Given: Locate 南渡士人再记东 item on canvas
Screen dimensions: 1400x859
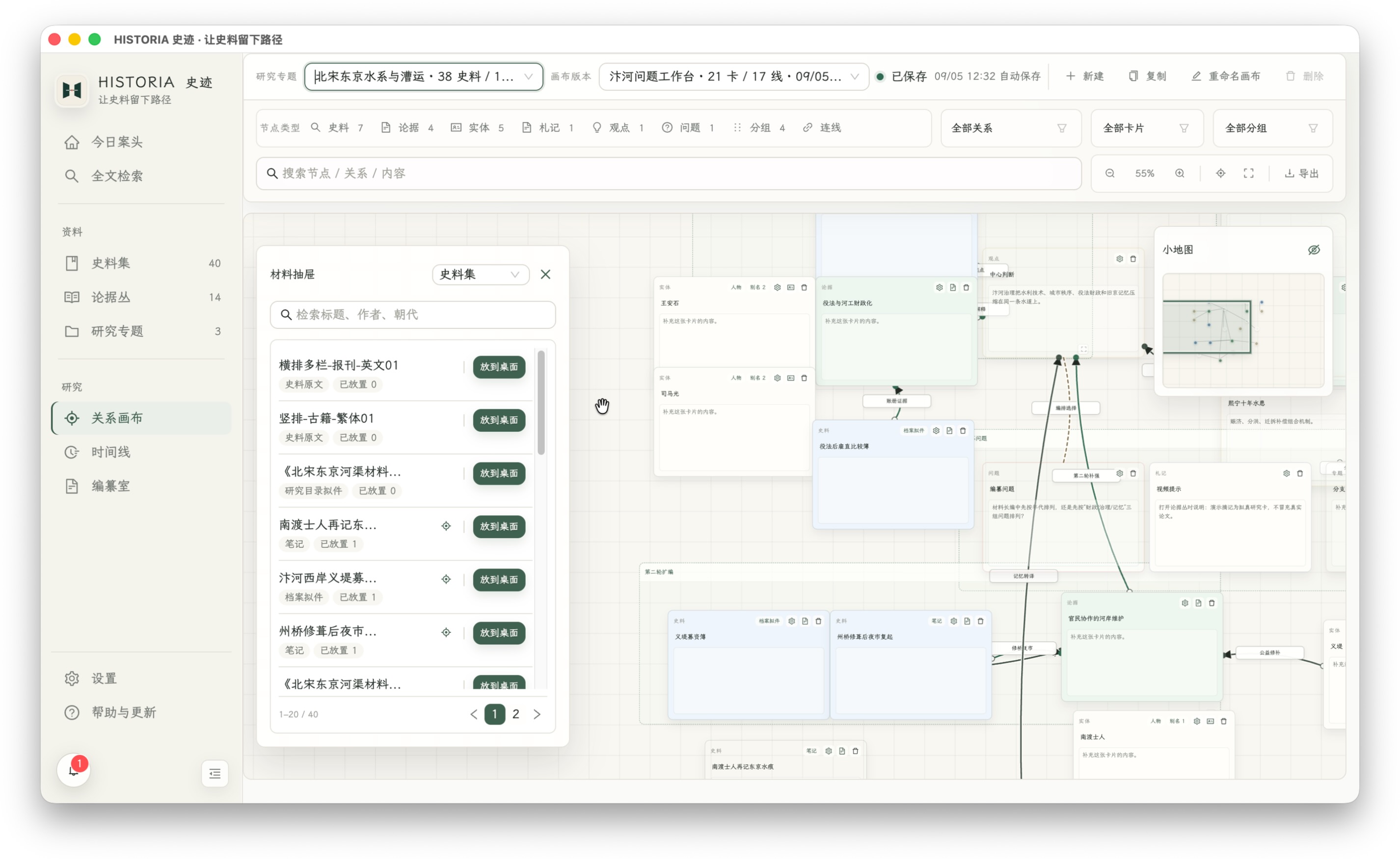Looking at the screenshot, I should click(446, 526).
